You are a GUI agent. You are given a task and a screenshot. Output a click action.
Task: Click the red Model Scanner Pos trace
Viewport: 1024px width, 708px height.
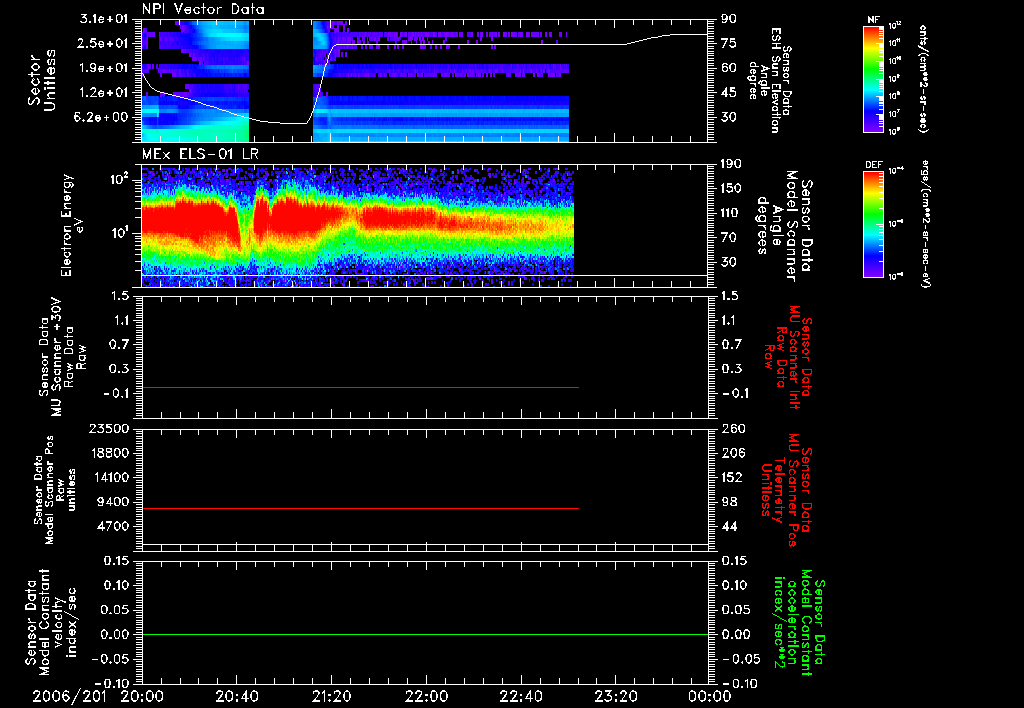[360, 508]
